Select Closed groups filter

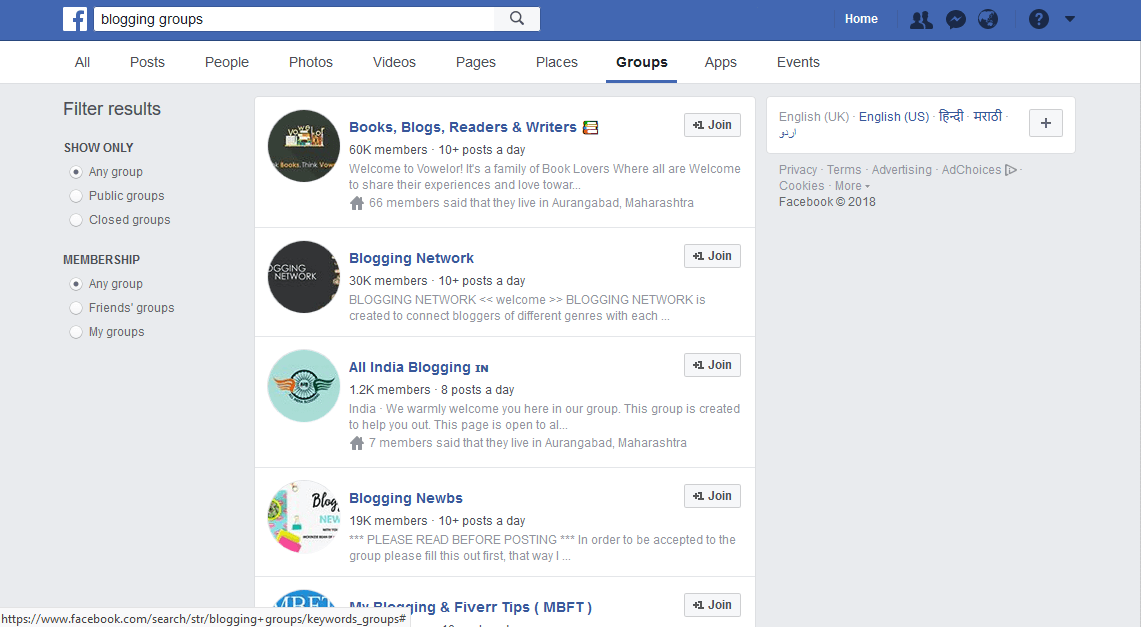click(x=76, y=220)
